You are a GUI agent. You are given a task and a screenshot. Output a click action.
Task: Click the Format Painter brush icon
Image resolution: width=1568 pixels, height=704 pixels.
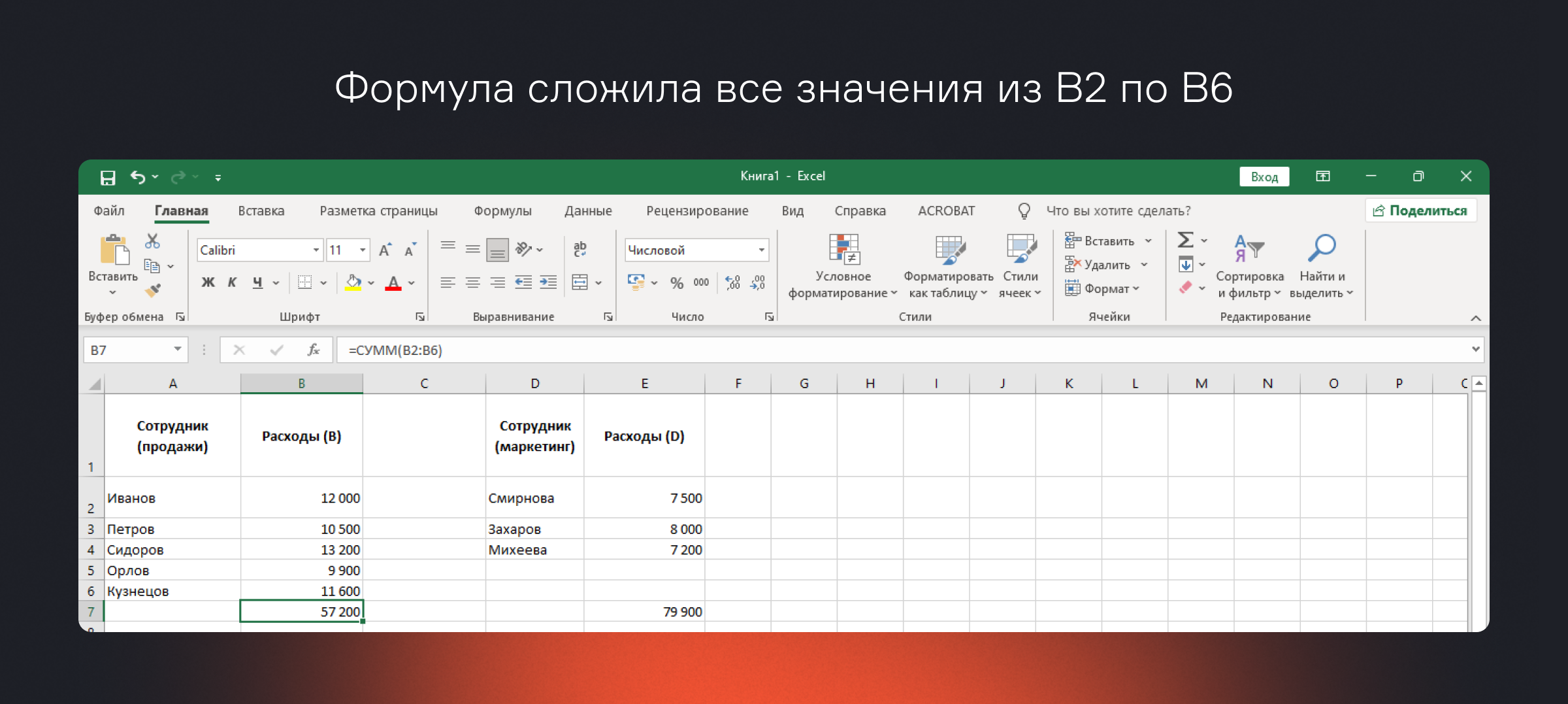coord(153,290)
